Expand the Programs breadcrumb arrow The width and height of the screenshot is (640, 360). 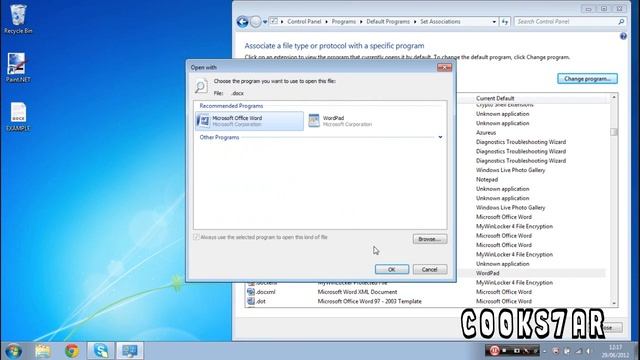point(361,22)
